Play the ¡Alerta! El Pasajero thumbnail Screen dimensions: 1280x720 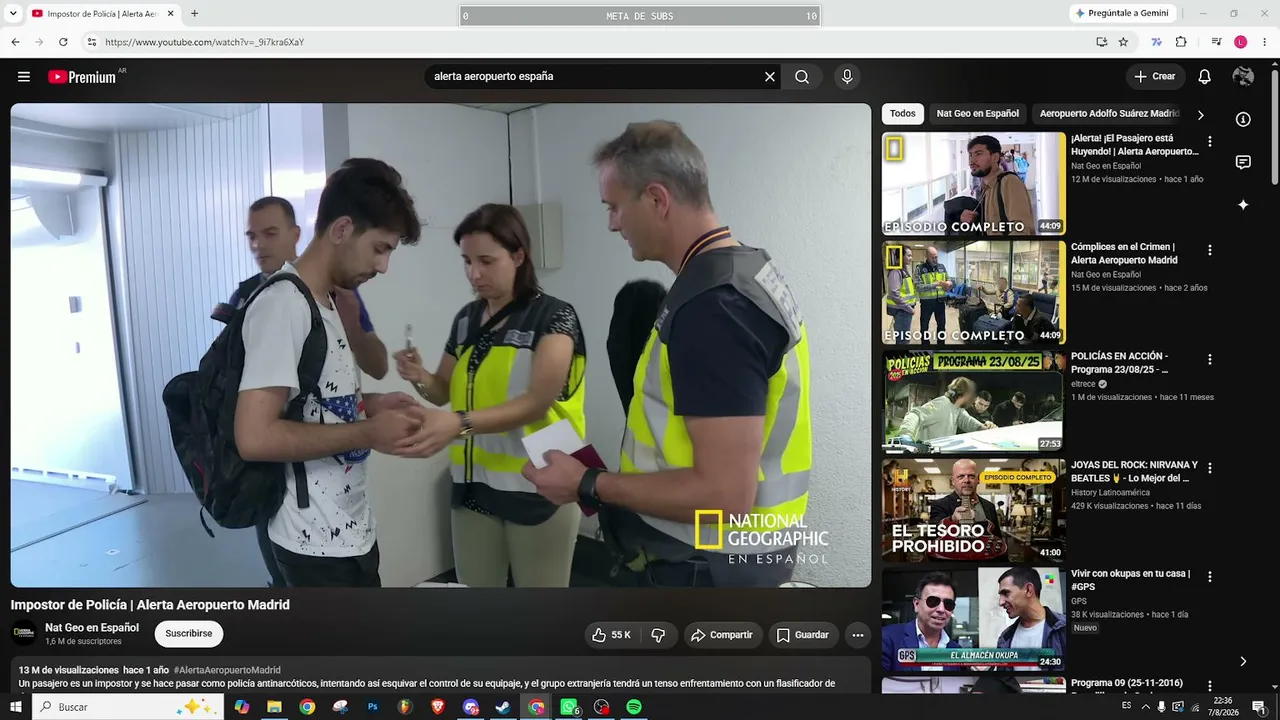[974, 184]
